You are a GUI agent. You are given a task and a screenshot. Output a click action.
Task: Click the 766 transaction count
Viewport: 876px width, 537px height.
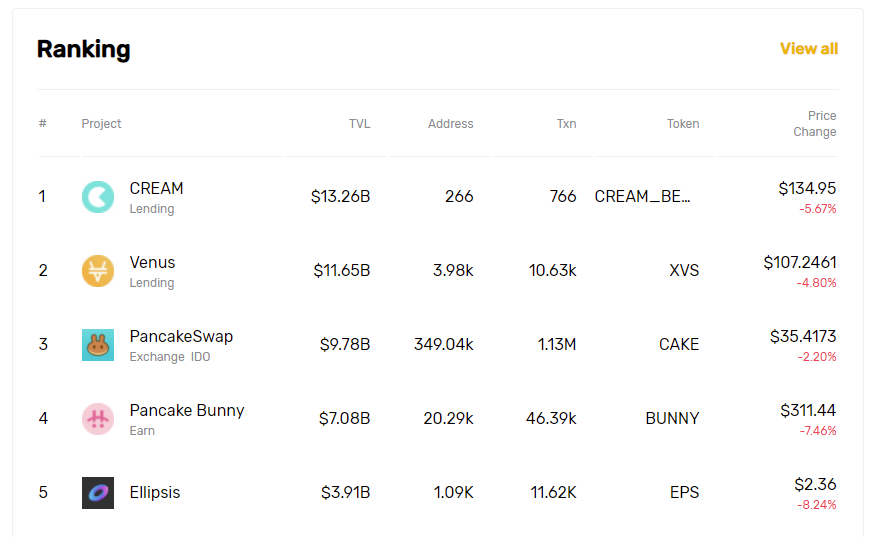click(x=563, y=196)
